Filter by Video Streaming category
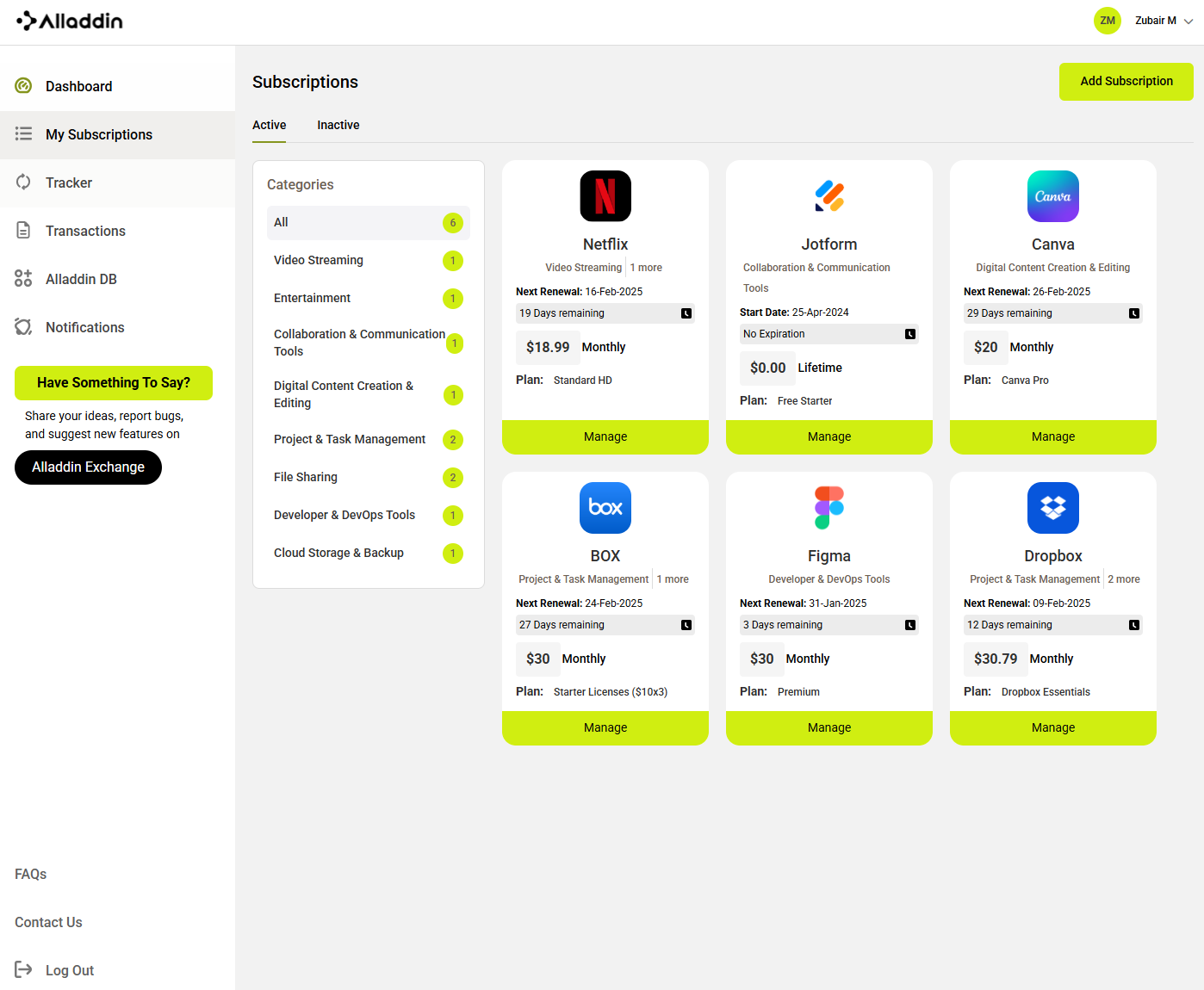1204x990 pixels. point(369,261)
